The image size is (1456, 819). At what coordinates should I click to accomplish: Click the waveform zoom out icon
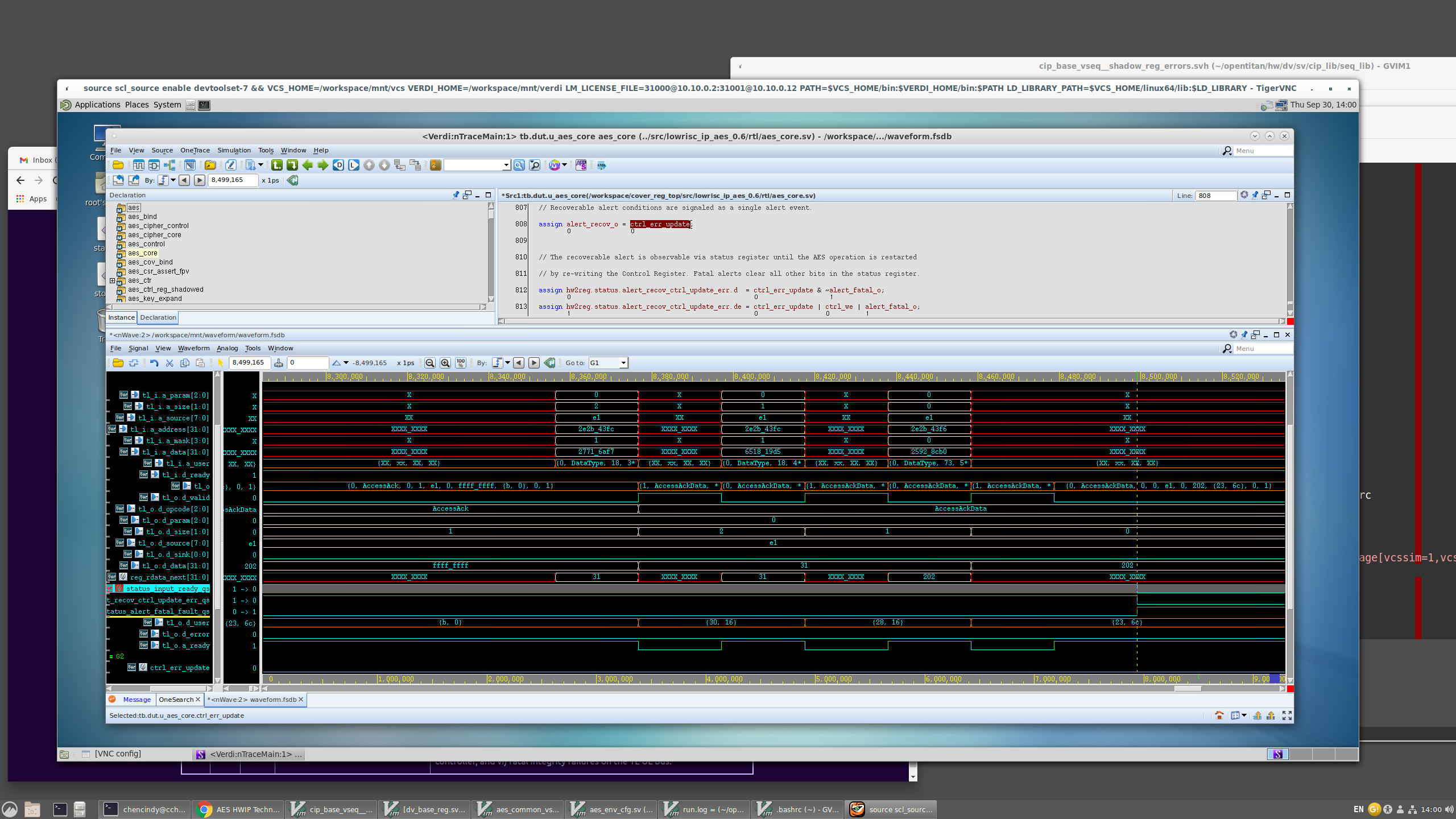click(430, 363)
